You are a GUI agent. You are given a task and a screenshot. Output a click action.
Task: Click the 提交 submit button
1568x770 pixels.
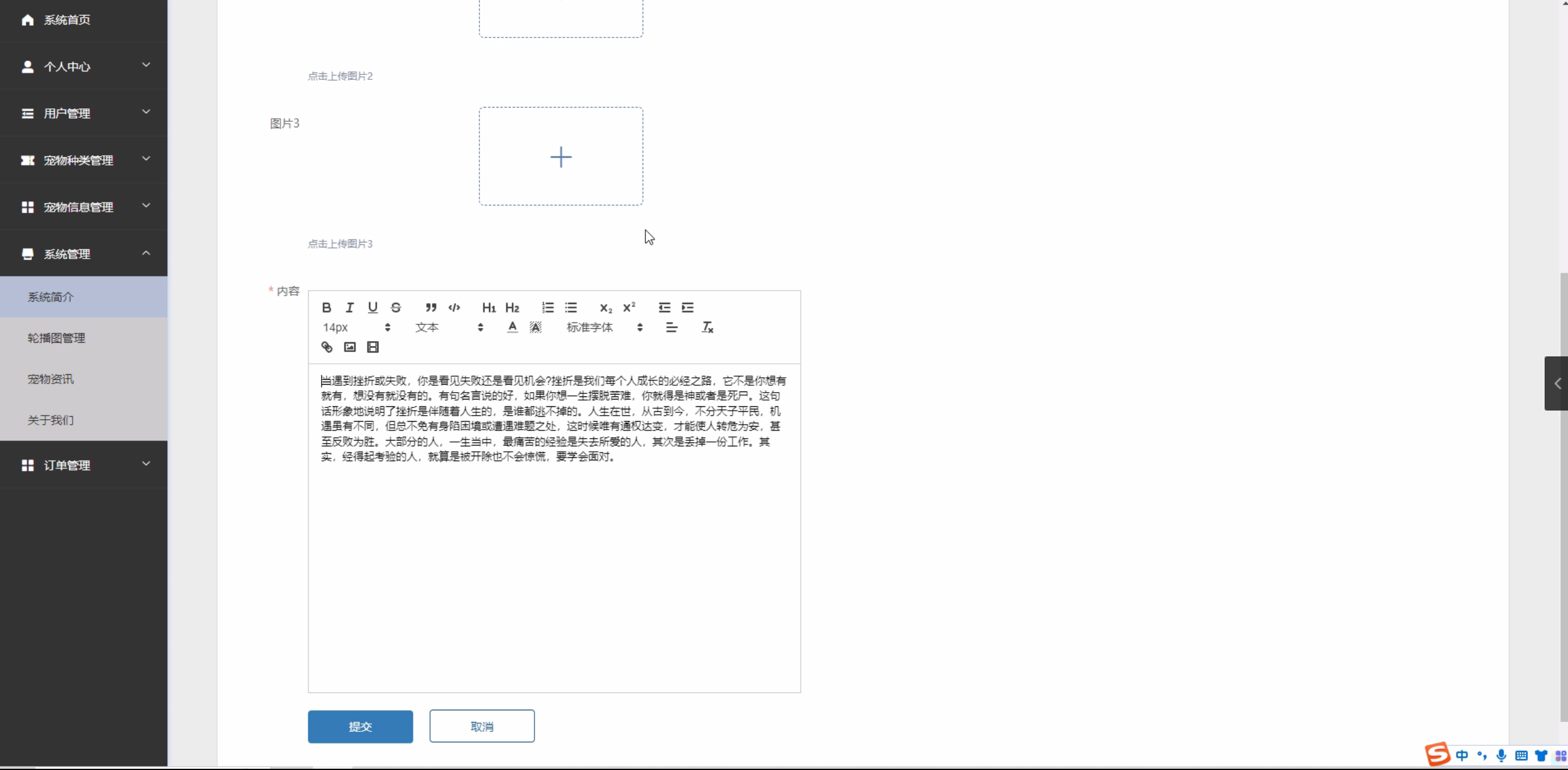click(x=360, y=726)
